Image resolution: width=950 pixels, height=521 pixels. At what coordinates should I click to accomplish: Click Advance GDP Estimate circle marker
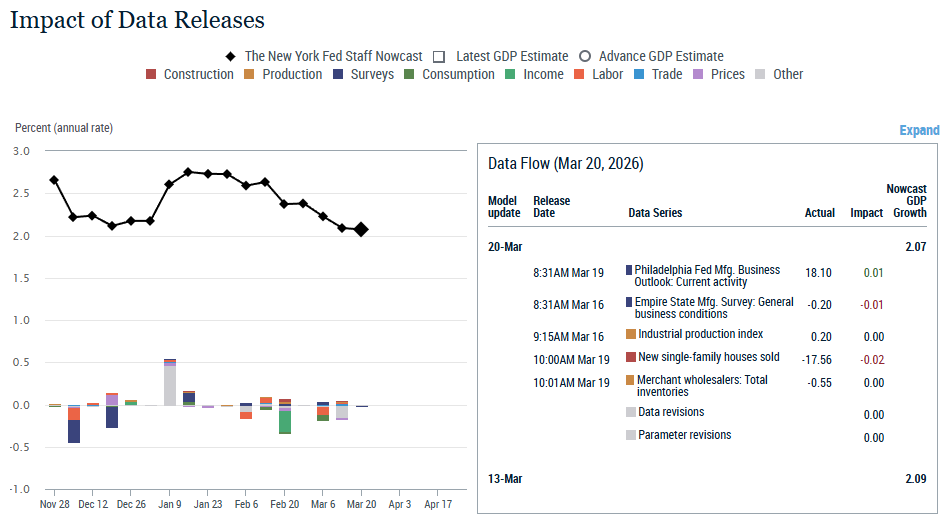click(585, 56)
